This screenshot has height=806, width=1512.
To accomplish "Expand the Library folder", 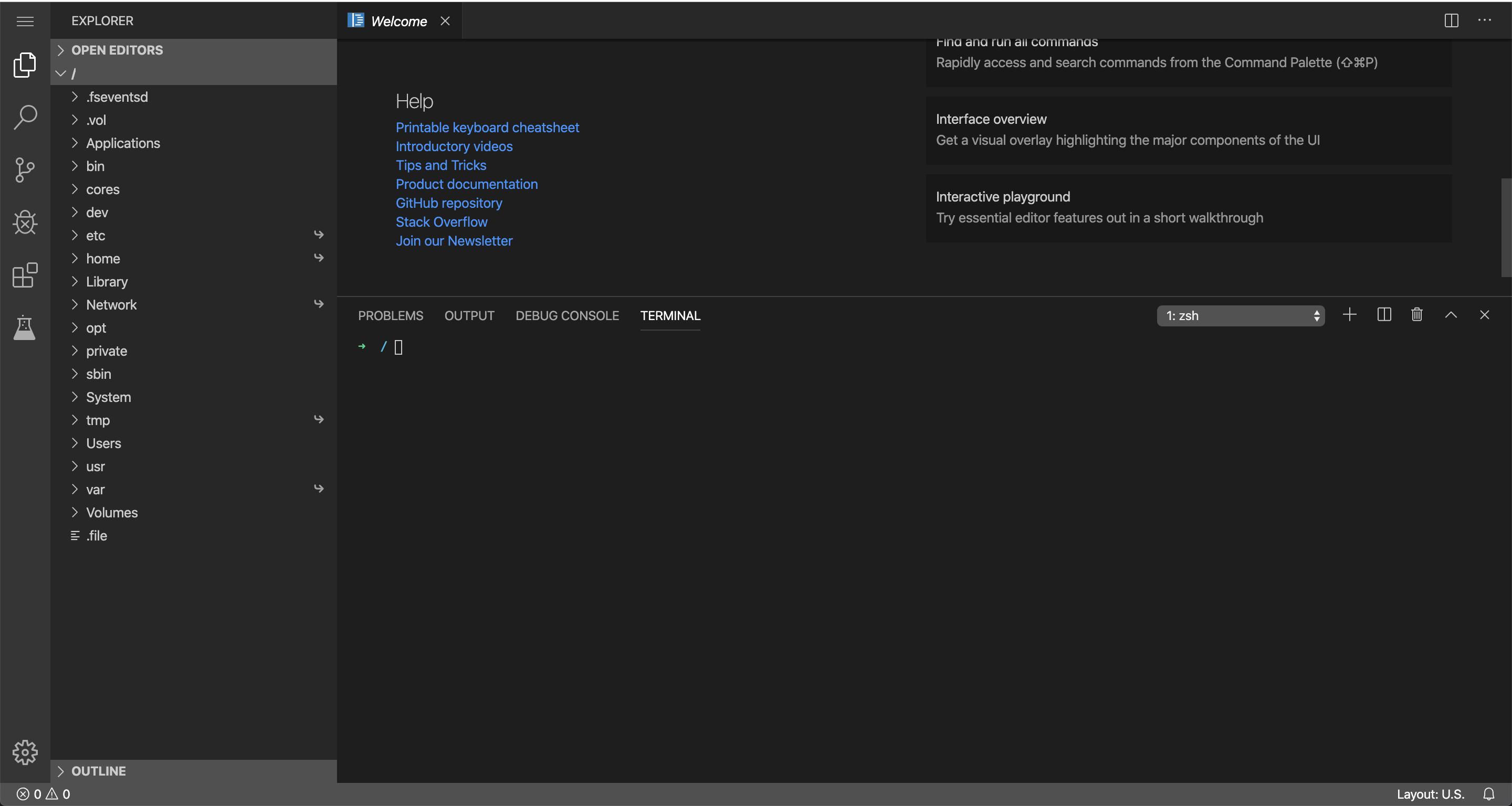I will click(194, 282).
